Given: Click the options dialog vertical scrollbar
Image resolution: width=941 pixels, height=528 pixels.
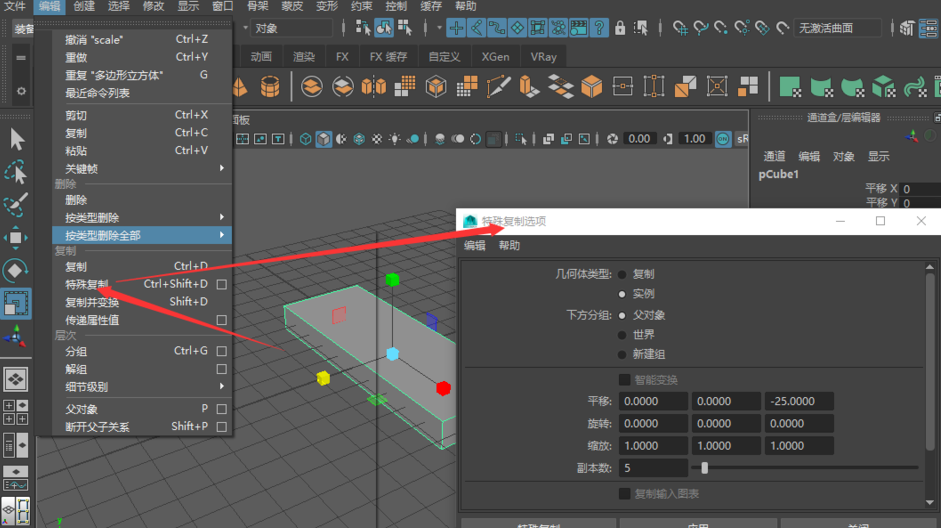Looking at the screenshot, I should pos(930,360).
